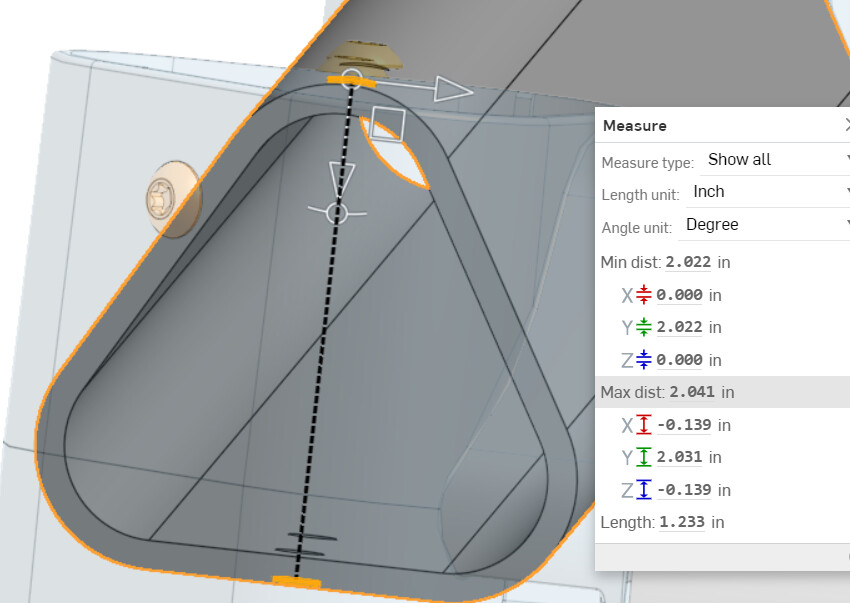Screen dimensions: 850x603
Task: Click the square plane manipulator handle
Action: point(387,124)
